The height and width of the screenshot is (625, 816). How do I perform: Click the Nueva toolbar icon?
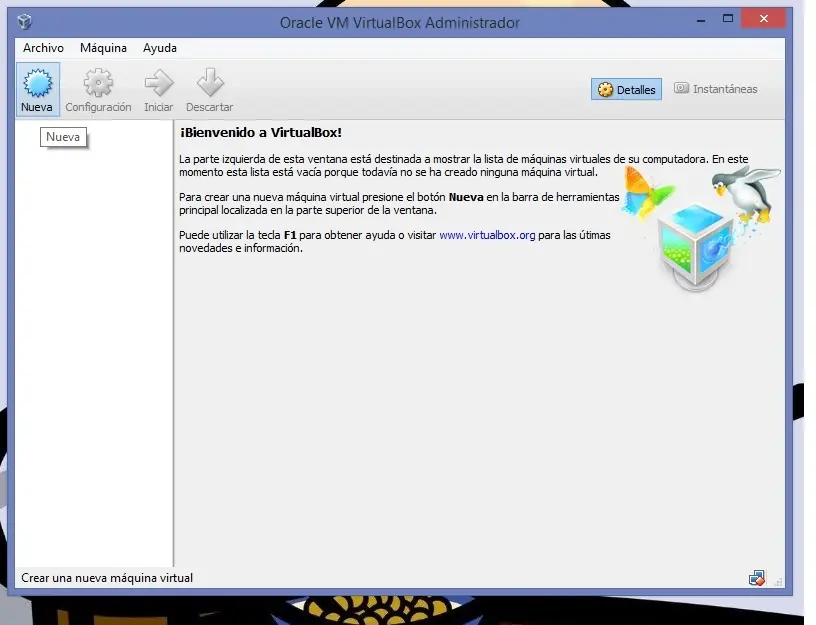coord(37,89)
